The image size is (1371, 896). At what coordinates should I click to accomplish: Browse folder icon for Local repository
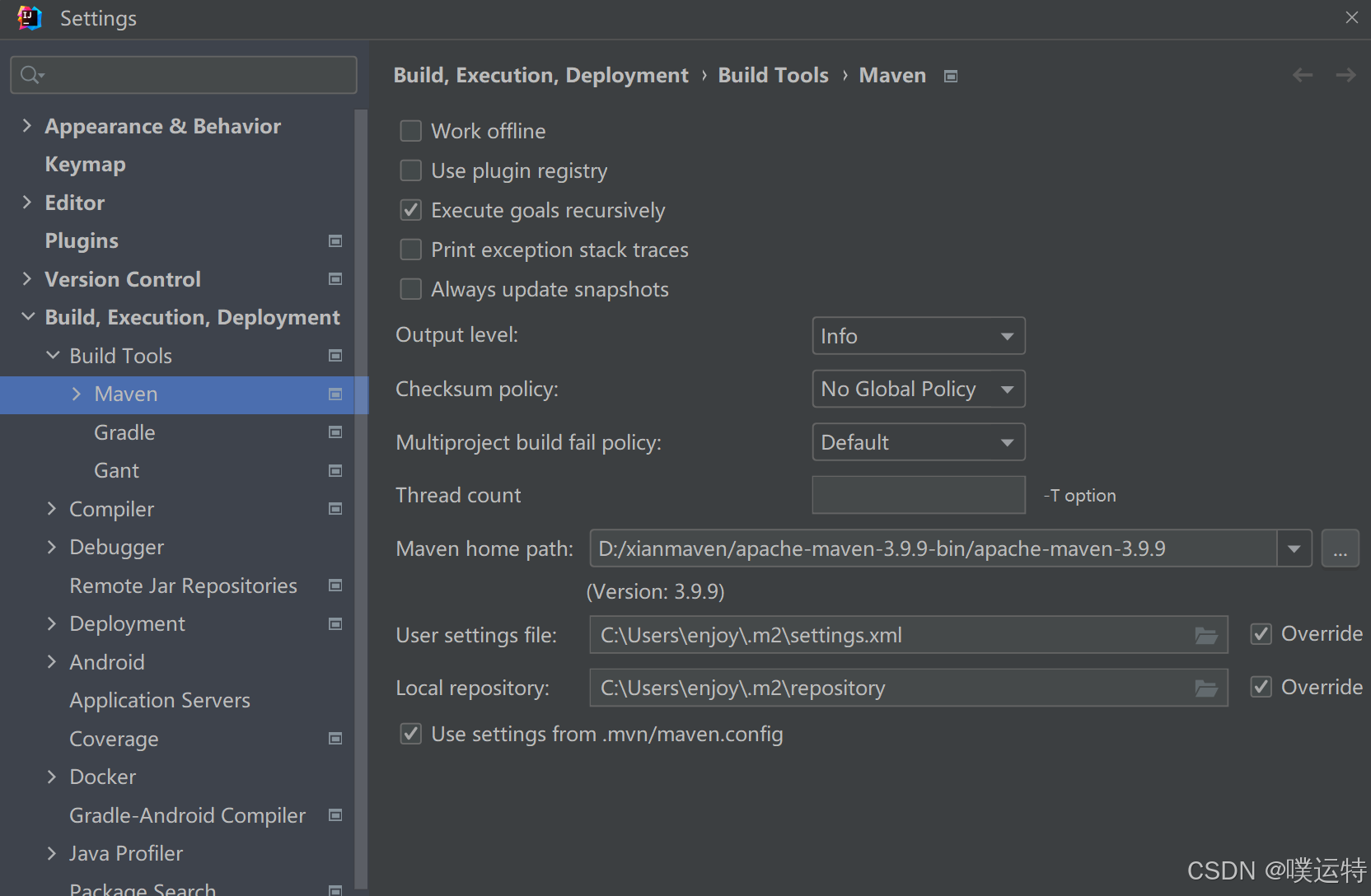coord(1206,688)
